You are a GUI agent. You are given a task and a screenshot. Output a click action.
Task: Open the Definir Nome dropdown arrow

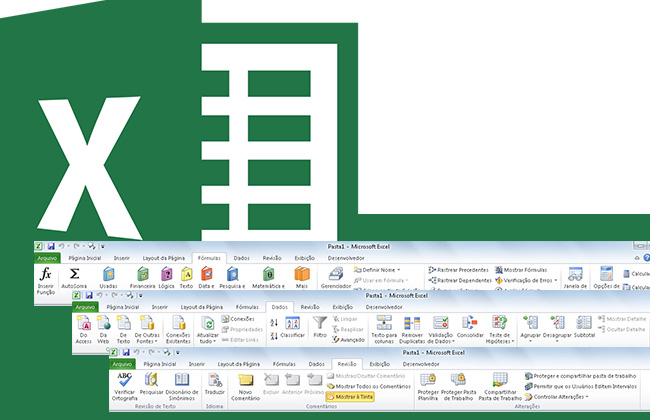click(399, 270)
